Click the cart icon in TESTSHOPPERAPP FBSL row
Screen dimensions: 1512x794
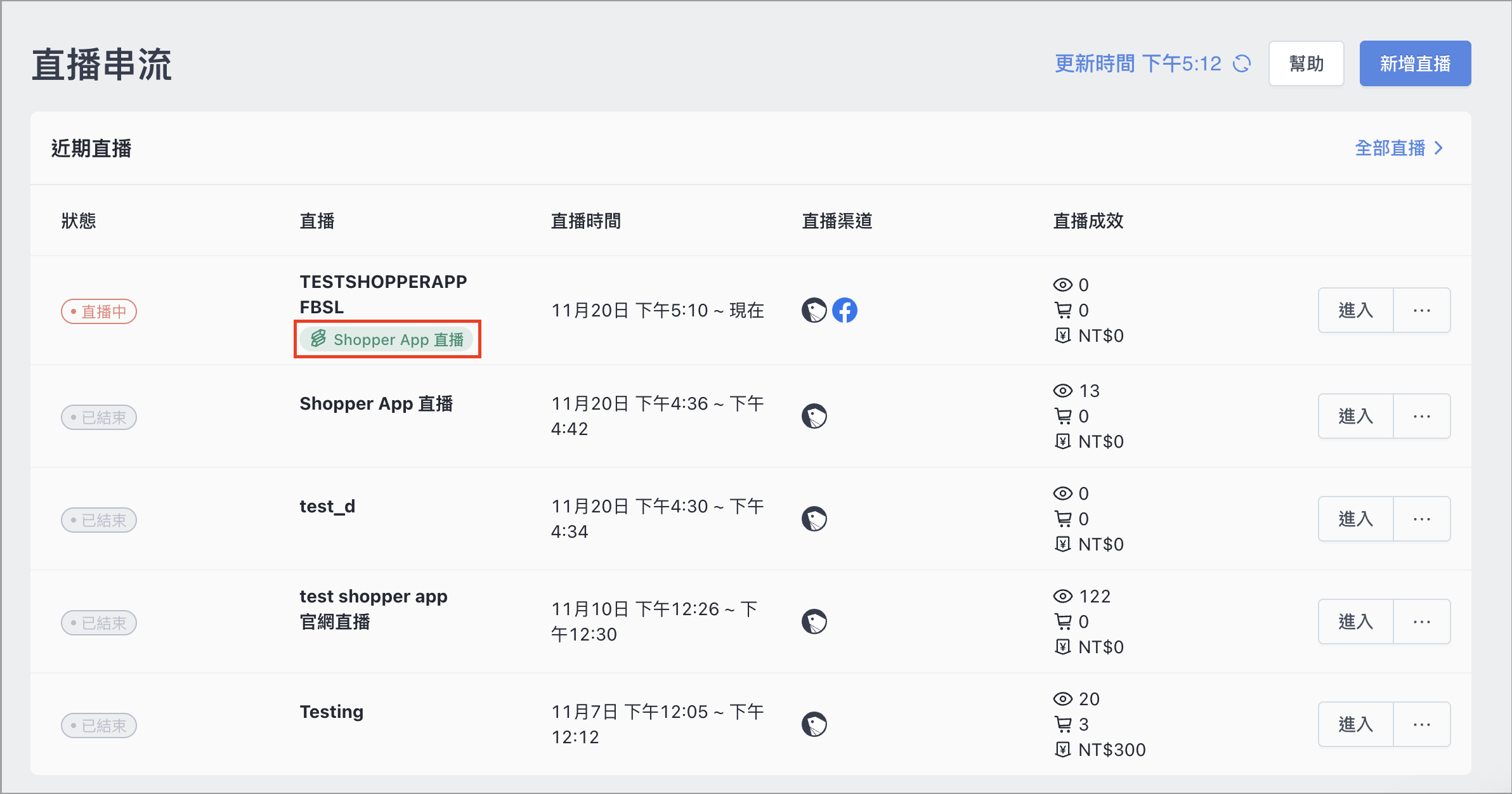1063,309
